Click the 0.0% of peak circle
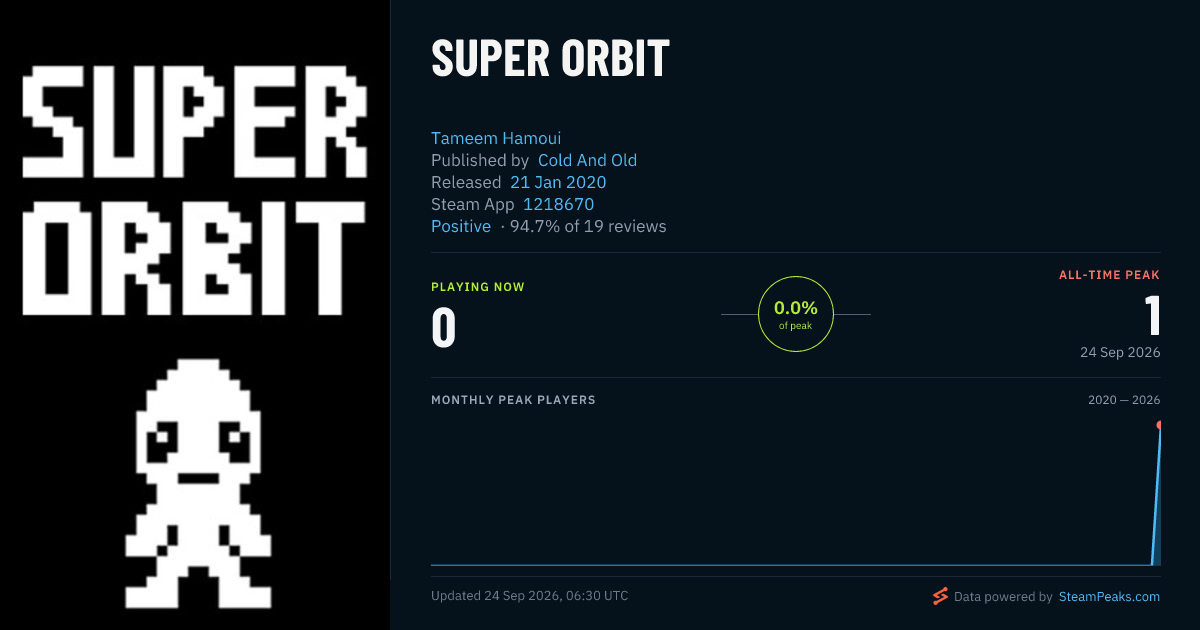Image resolution: width=1200 pixels, height=630 pixels. tap(796, 314)
